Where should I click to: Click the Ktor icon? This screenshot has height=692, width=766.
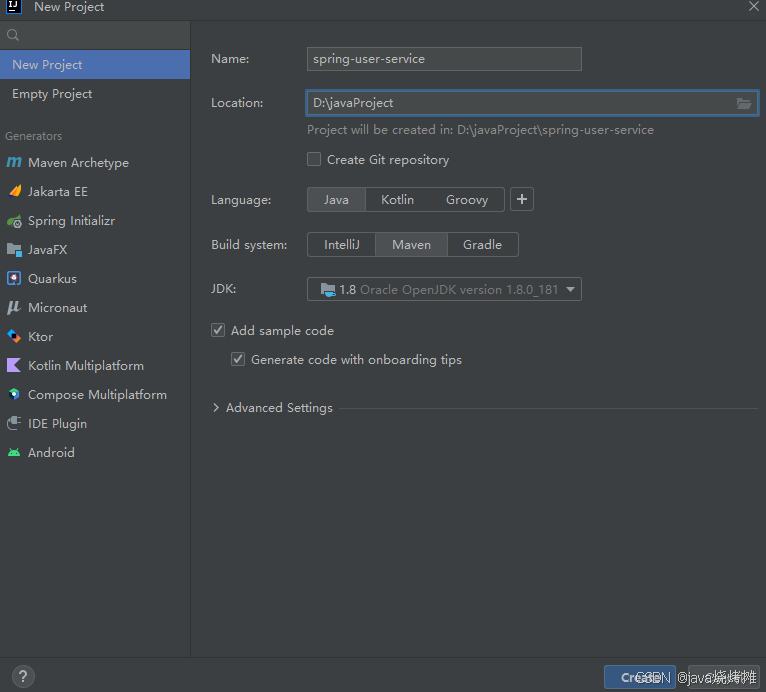pyautogui.click(x=14, y=336)
